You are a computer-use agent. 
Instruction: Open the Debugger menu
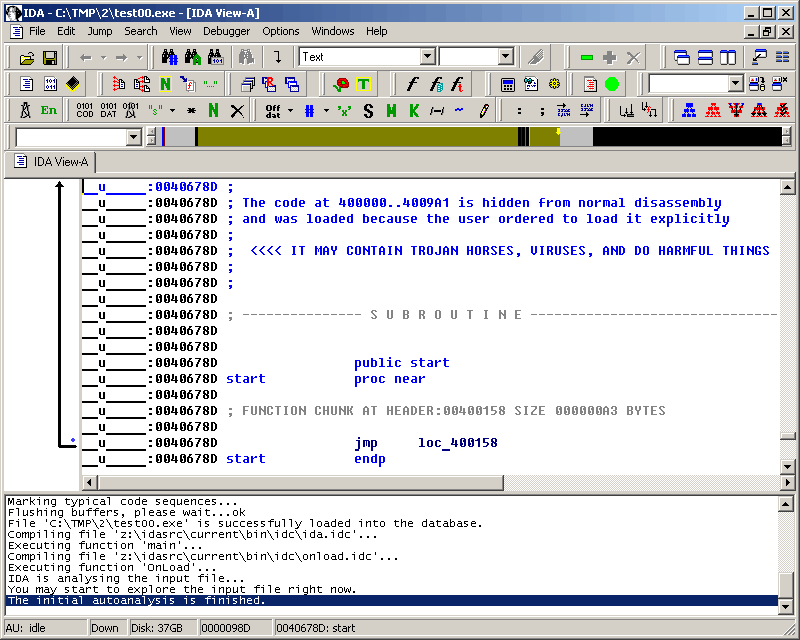click(226, 31)
